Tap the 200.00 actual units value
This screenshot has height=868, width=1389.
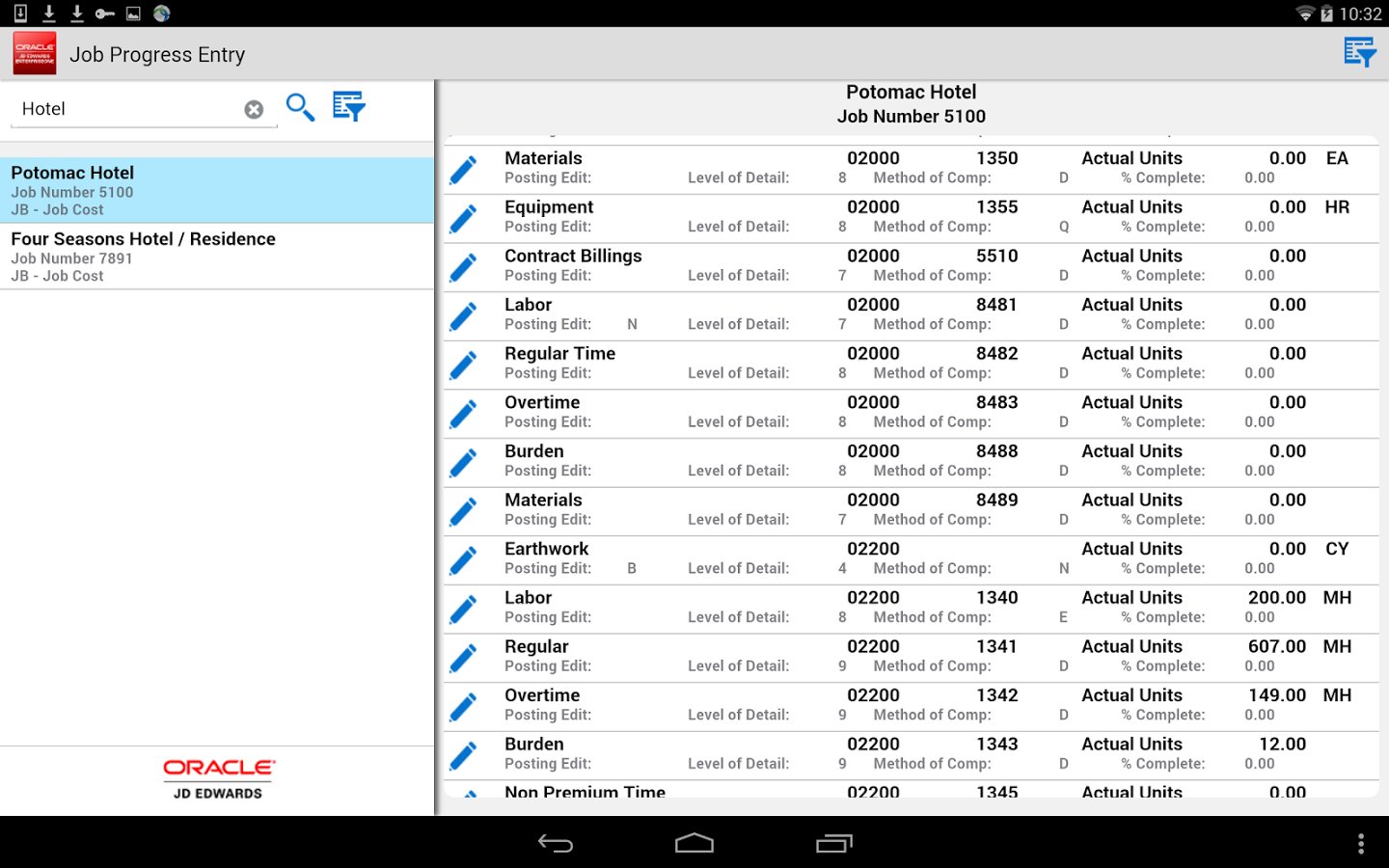(x=1277, y=598)
